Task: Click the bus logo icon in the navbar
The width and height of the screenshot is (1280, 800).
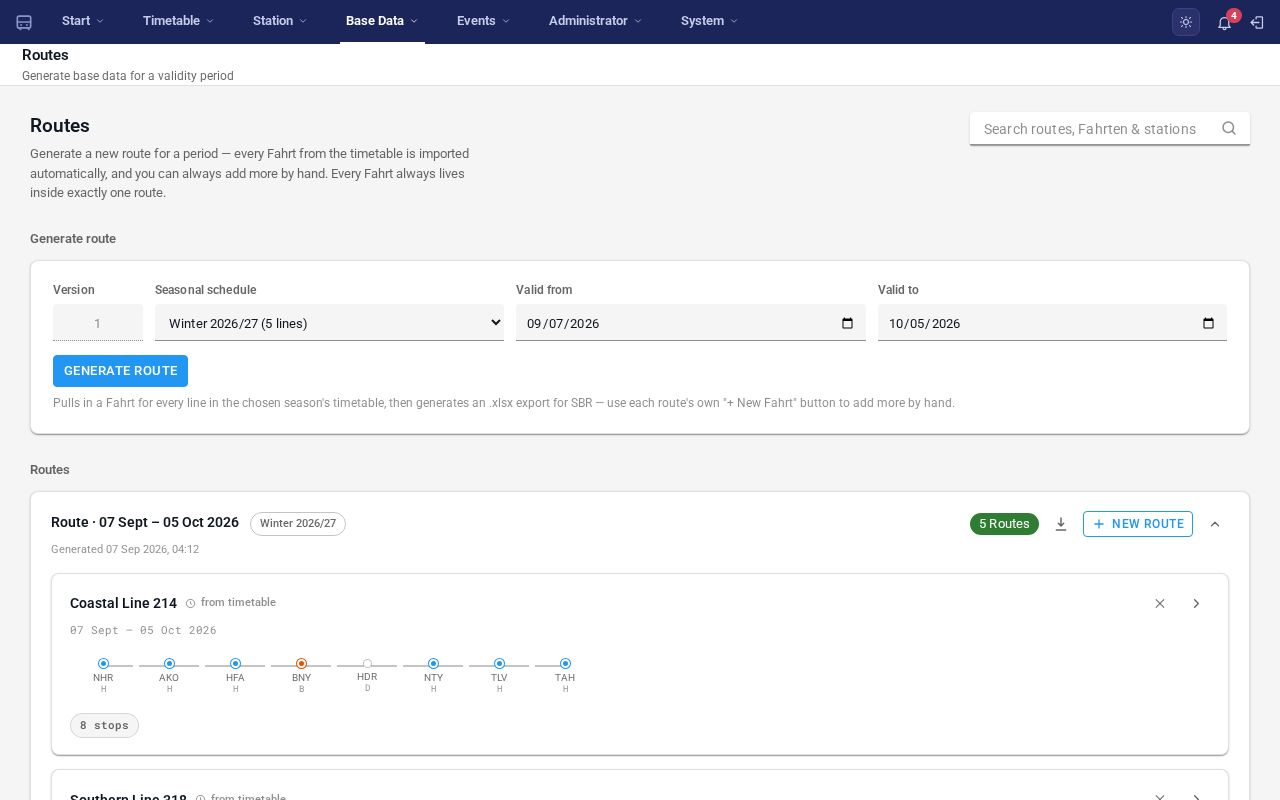Action: click(x=24, y=22)
